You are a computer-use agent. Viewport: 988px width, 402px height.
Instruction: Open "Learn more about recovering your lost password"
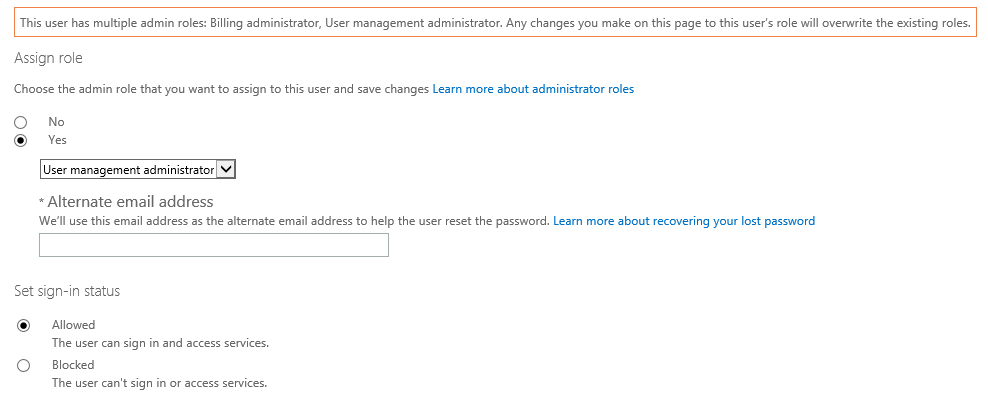coord(684,221)
